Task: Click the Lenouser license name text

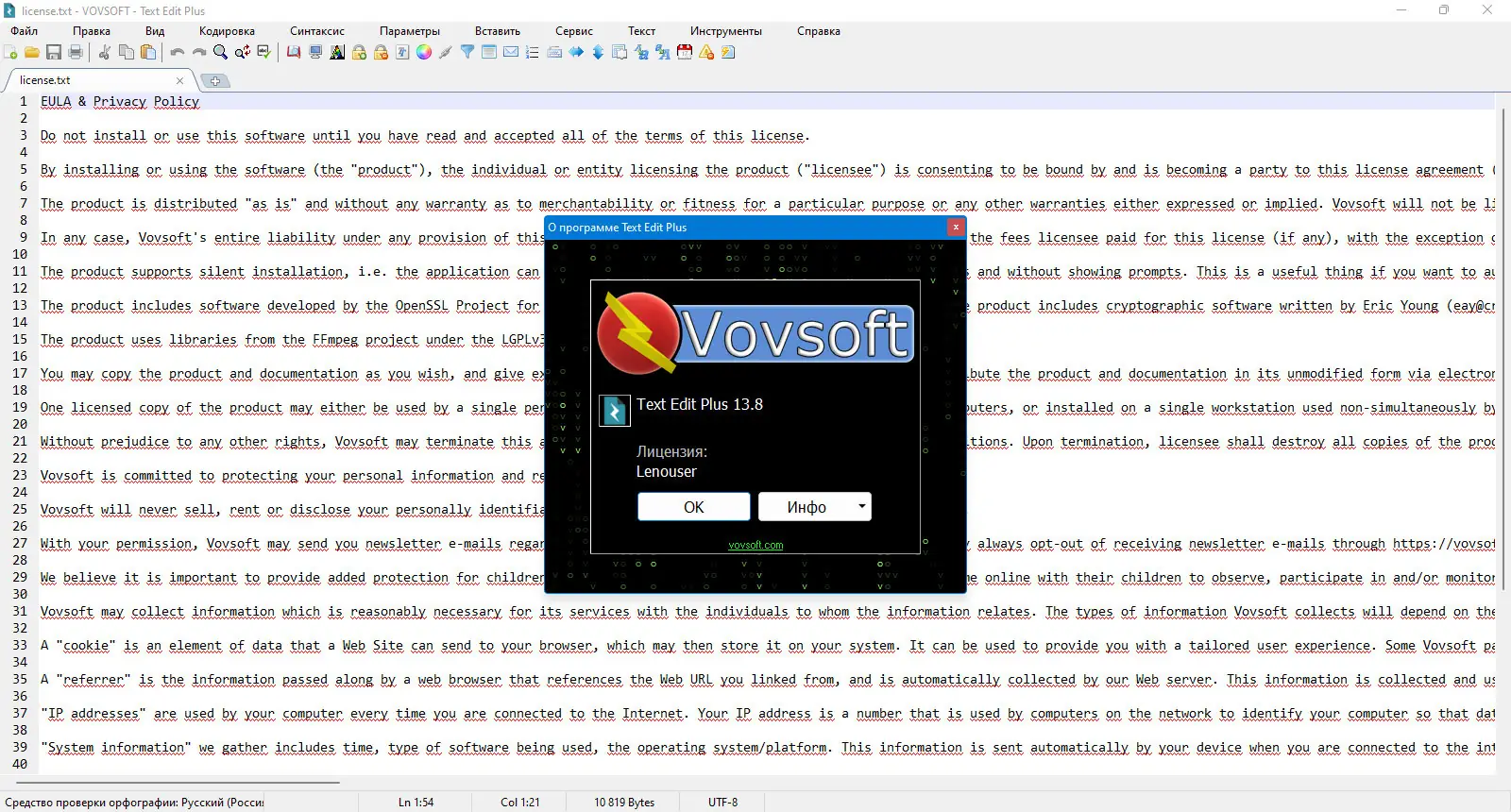Action: pyautogui.click(x=666, y=471)
